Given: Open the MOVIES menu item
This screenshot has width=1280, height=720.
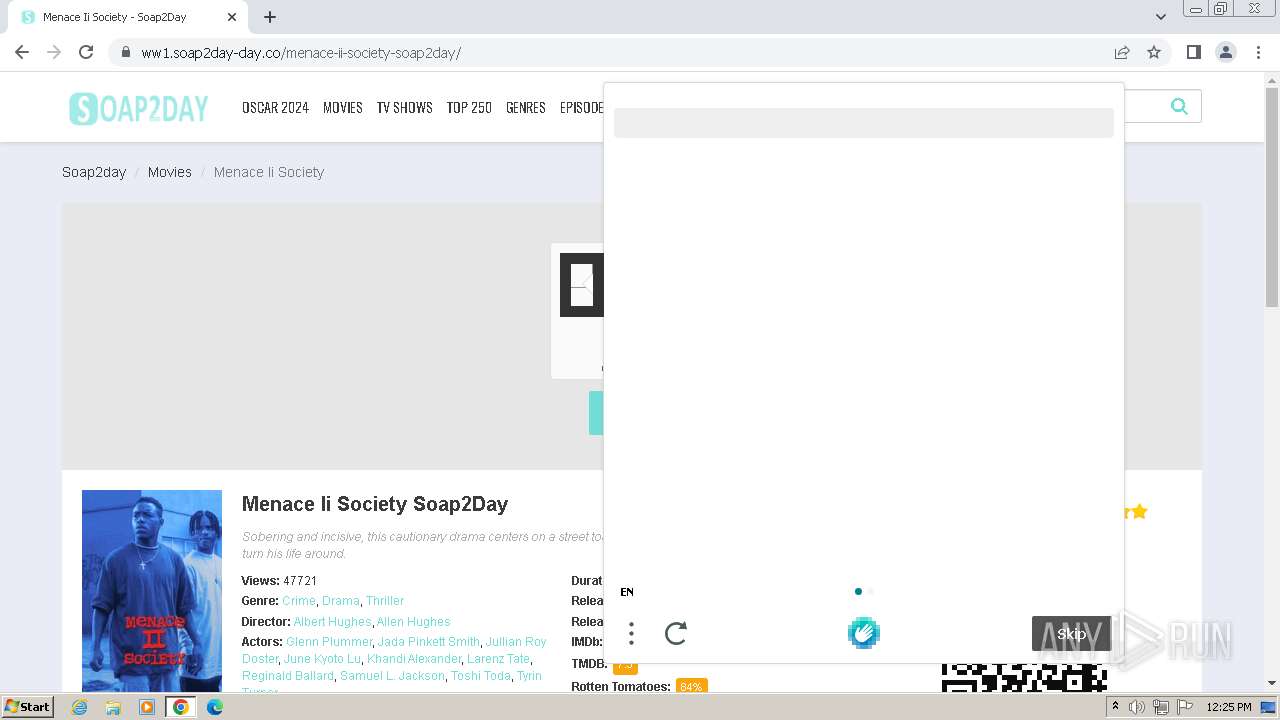Looking at the screenshot, I should [x=342, y=107].
